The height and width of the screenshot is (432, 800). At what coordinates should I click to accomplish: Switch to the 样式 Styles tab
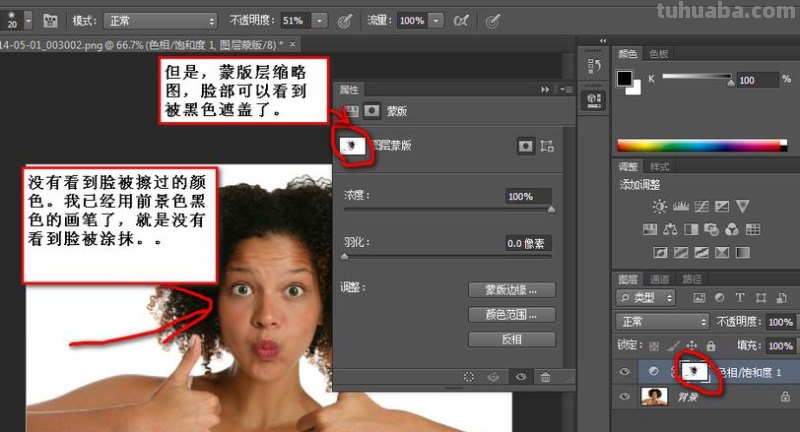pos(659,167)
